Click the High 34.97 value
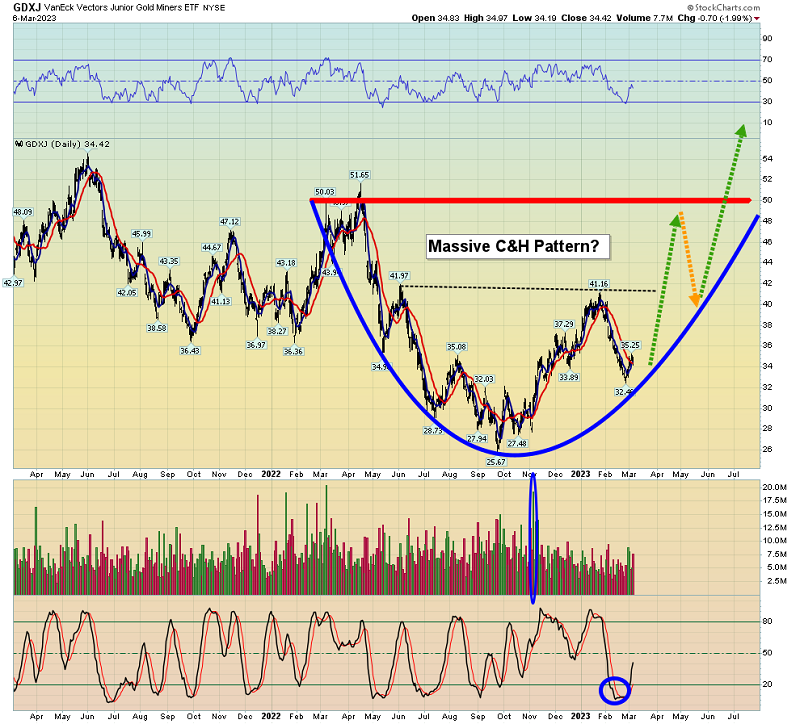Image resolution: width=800 pixels, height=724 pixels. [486, 18]
